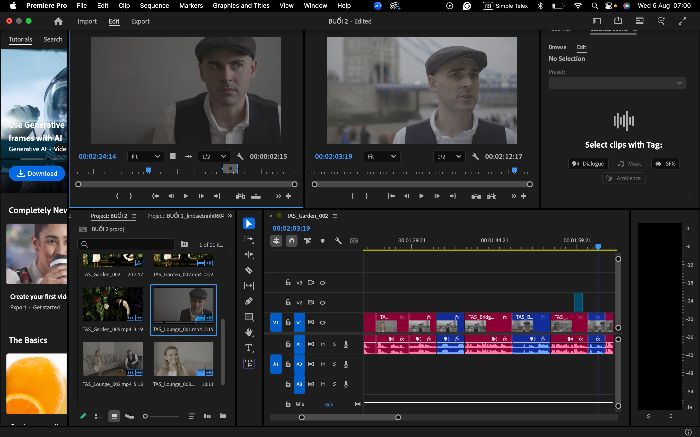Viewport: 700px width, 437px height.
Task: Click the Download button in tutorials
Action: click(37, 173)
